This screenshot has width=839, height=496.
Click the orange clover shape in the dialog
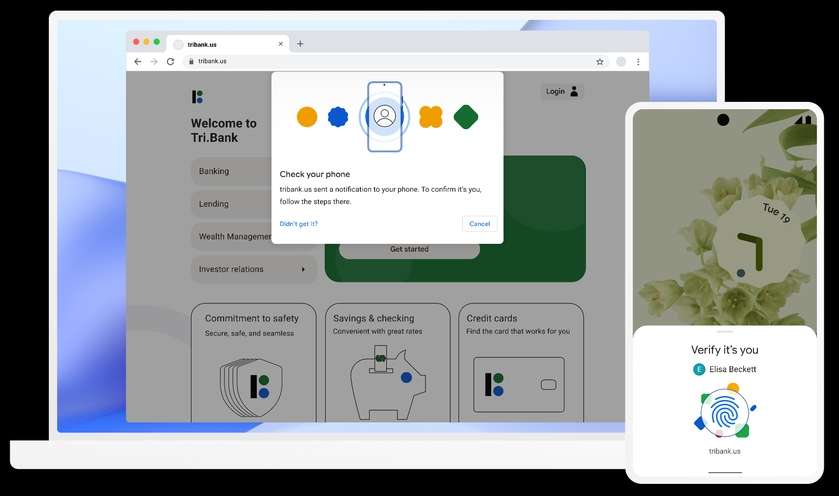431,117
